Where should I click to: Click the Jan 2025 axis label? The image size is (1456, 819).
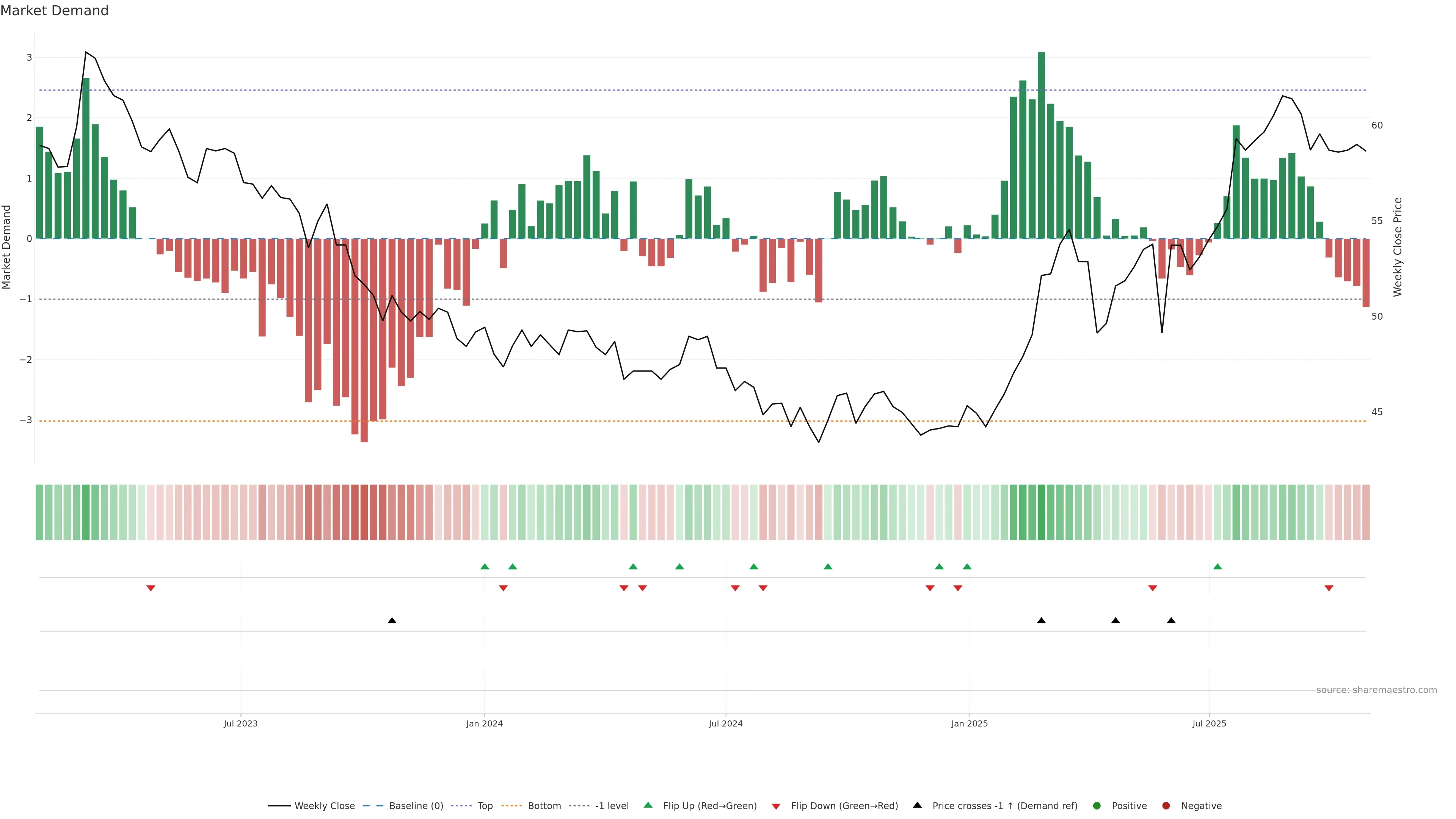(970, 723)
